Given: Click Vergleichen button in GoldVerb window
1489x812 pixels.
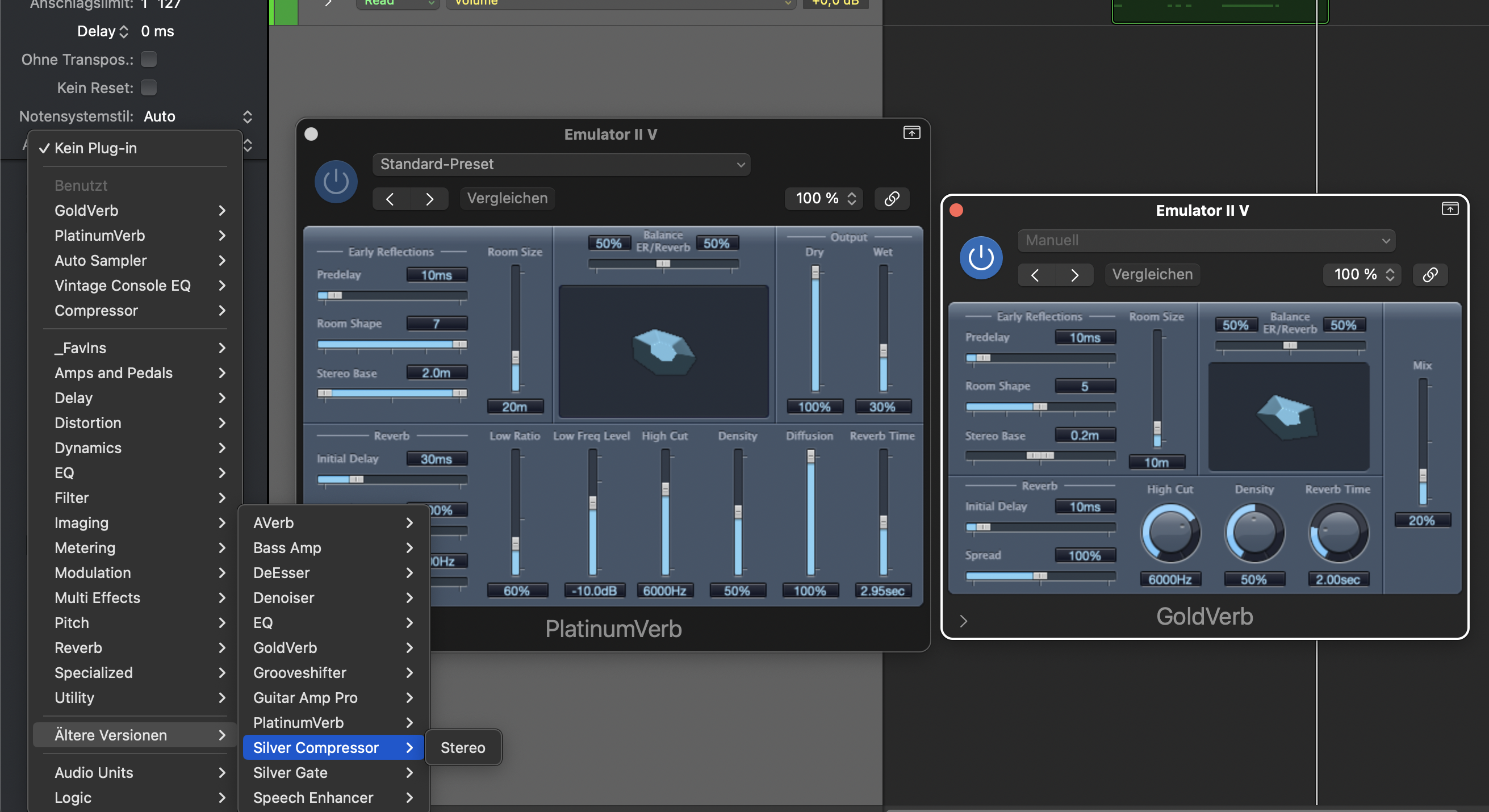Looking at the screenshot, I should click(x=1152, y=274).
